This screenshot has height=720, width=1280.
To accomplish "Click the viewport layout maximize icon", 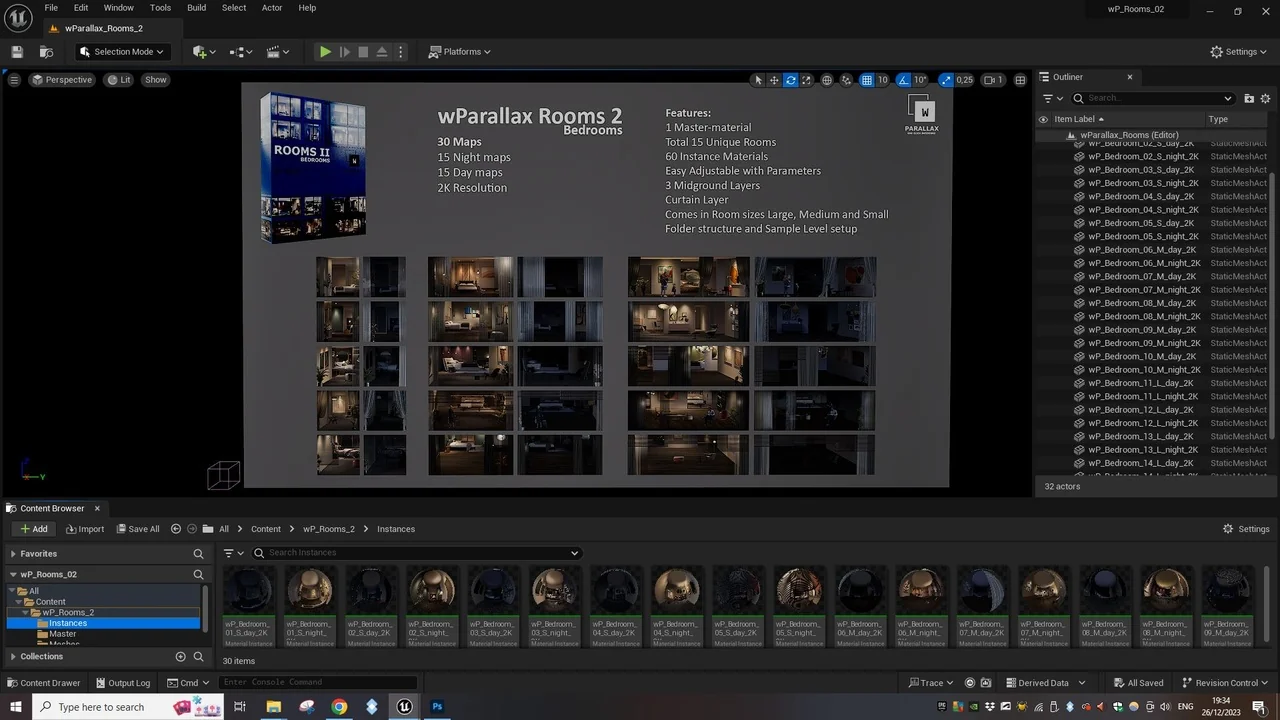I will pyautogui.click(x=1020, y=80).
